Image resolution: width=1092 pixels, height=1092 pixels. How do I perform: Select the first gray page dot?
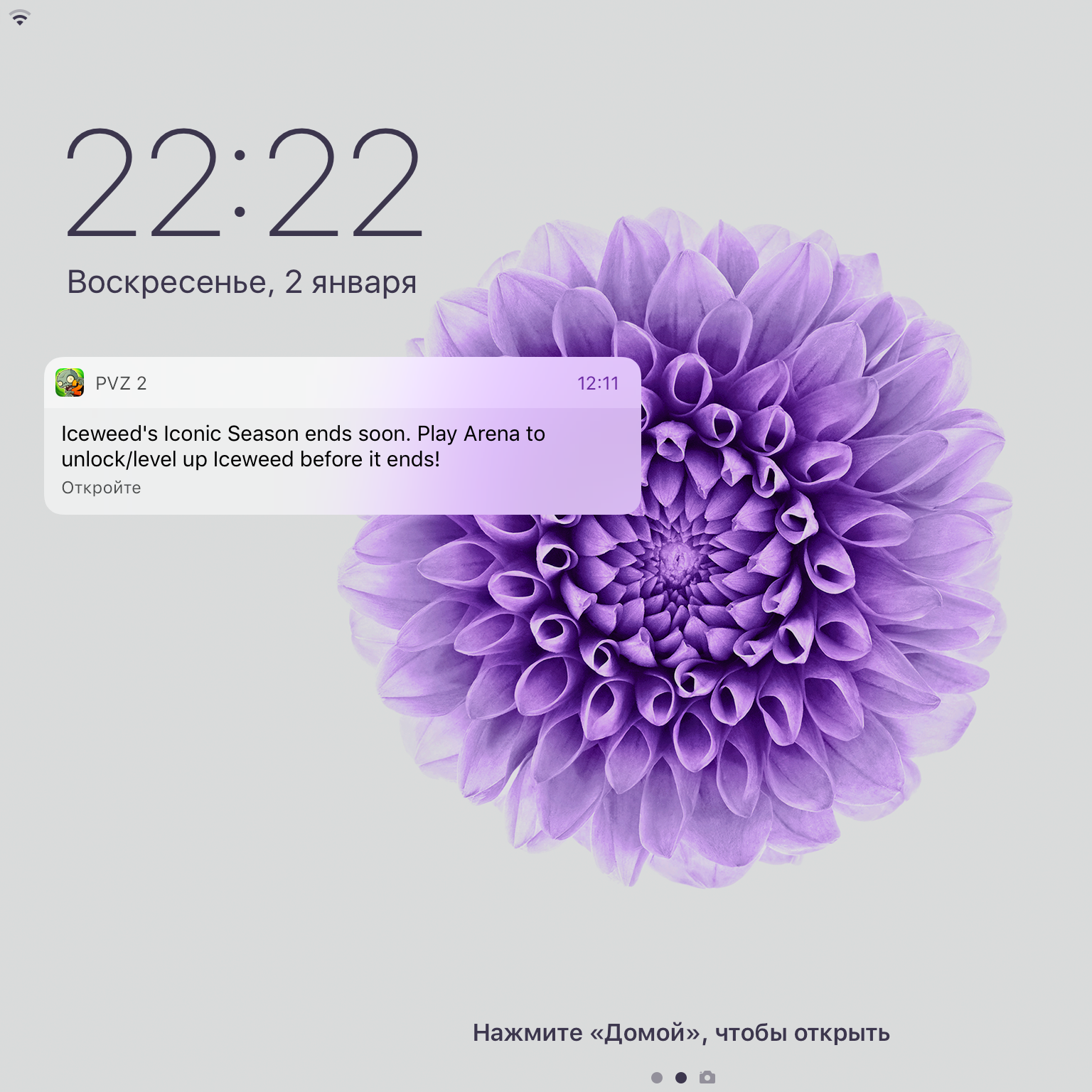point(657,1078)
